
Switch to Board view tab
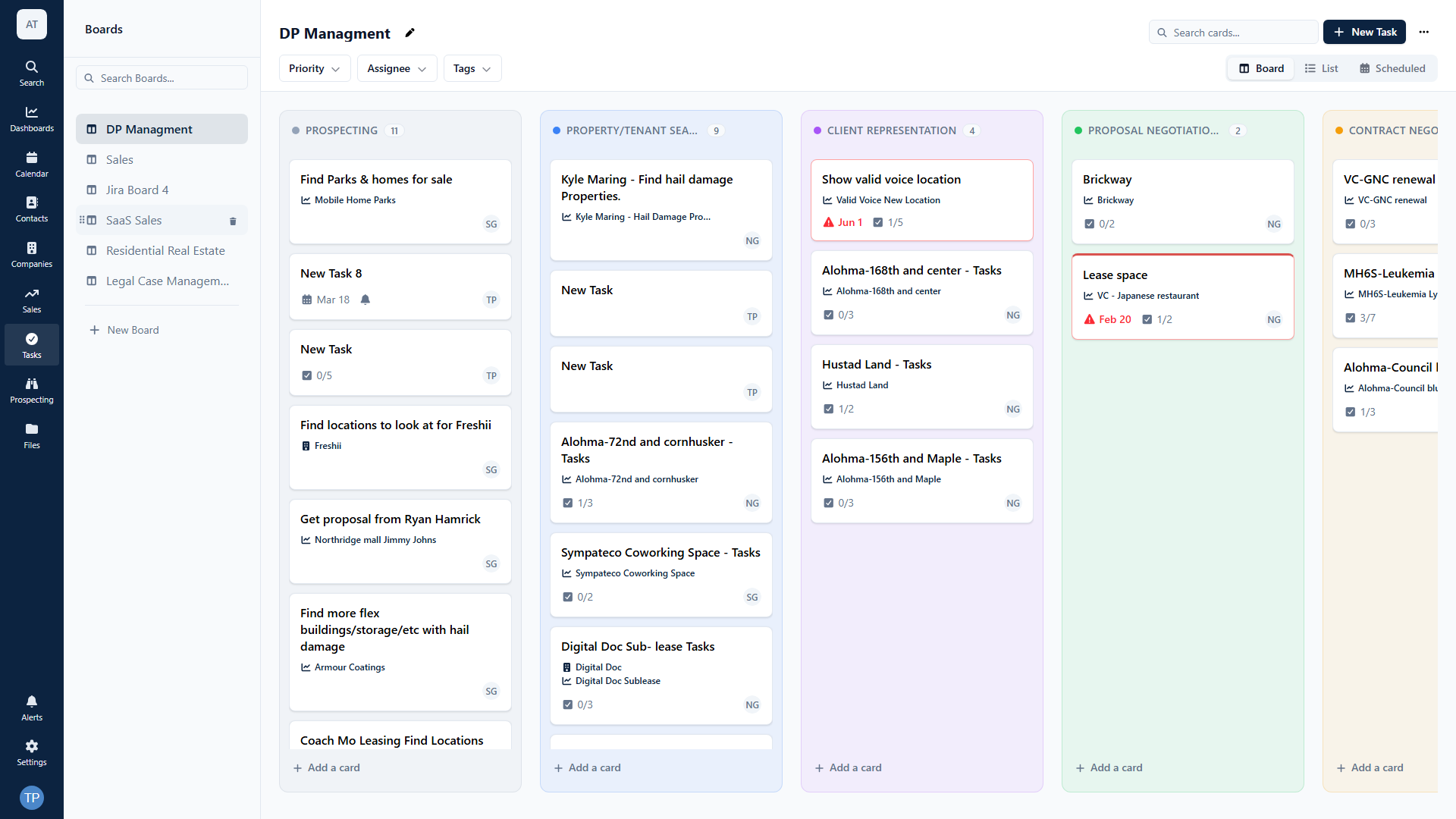point(1261,68)
